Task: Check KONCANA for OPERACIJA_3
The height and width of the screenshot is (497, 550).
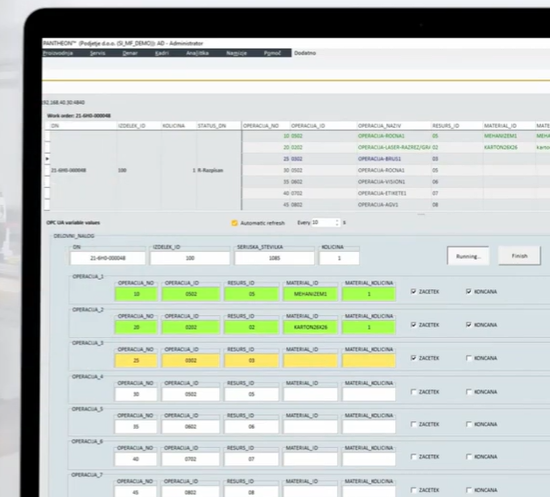Action: click(469, 358)
